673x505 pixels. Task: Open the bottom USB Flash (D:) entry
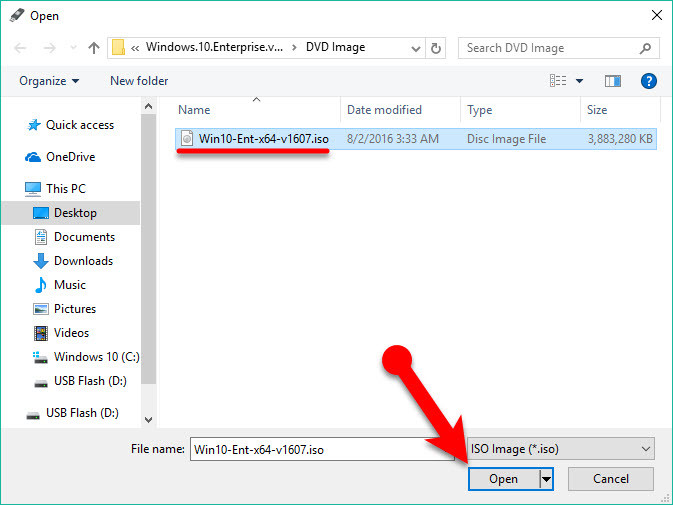[82, 412]
